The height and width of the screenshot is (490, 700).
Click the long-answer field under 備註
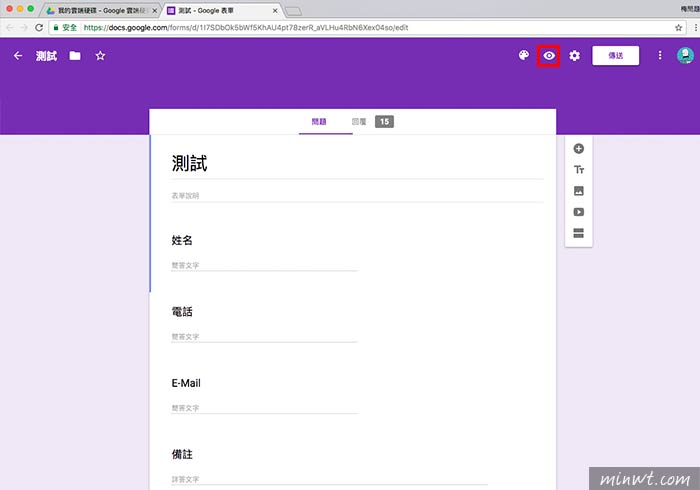pyautogui.click(x=329, y=480)
